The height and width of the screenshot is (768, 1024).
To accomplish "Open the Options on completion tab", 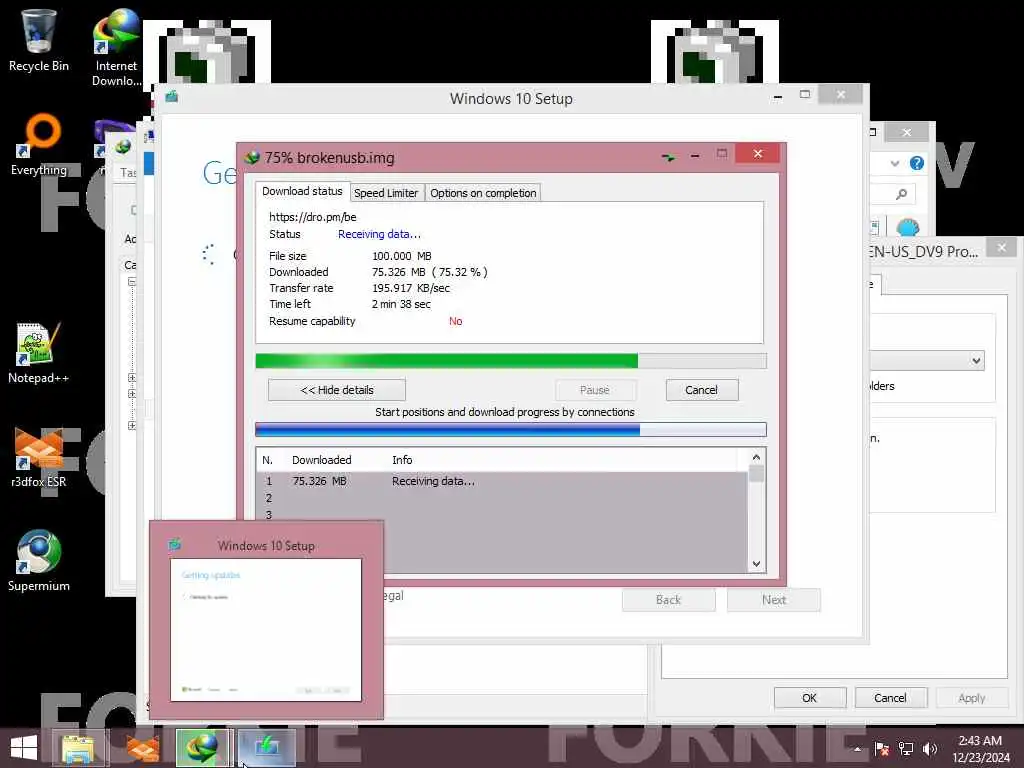I will pos(483,193).
